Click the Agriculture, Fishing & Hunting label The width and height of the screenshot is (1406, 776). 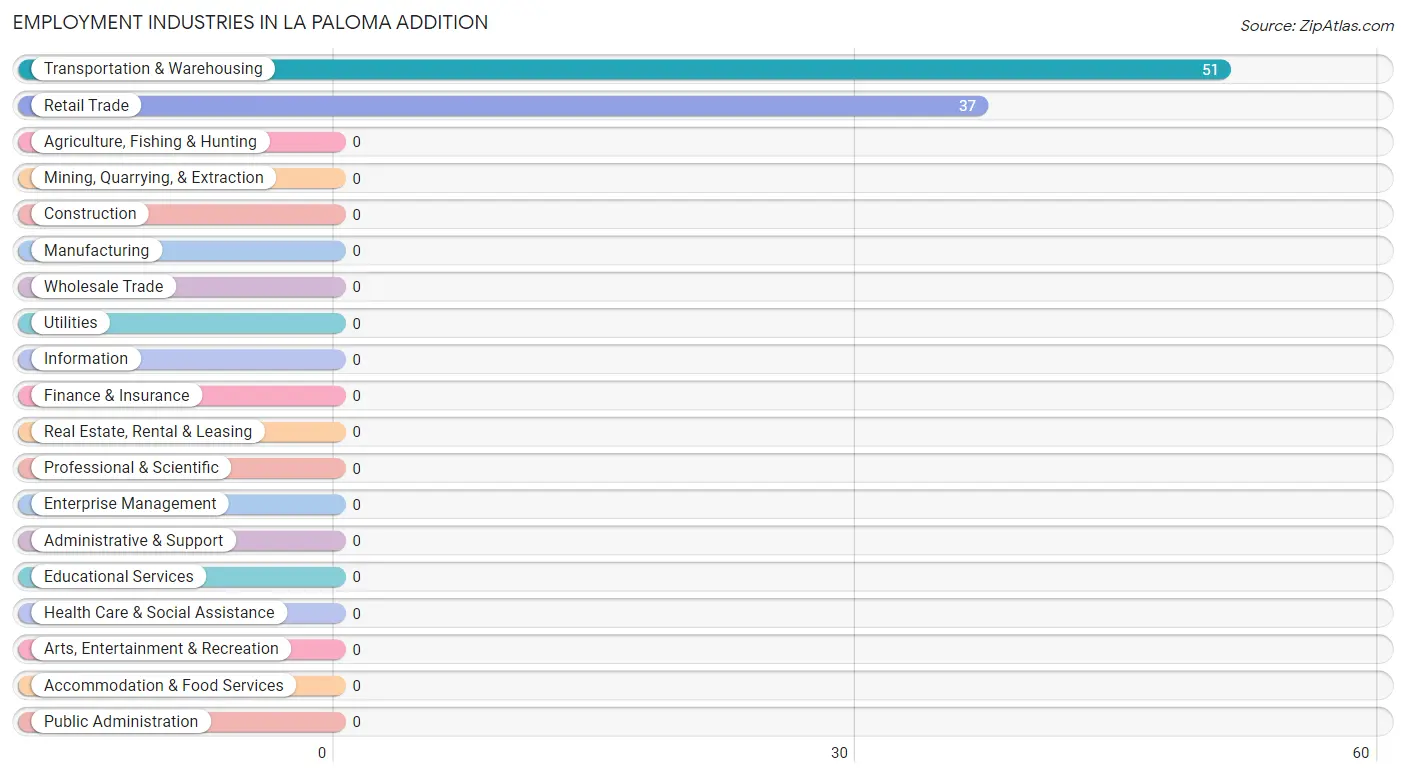click(150, 142)
